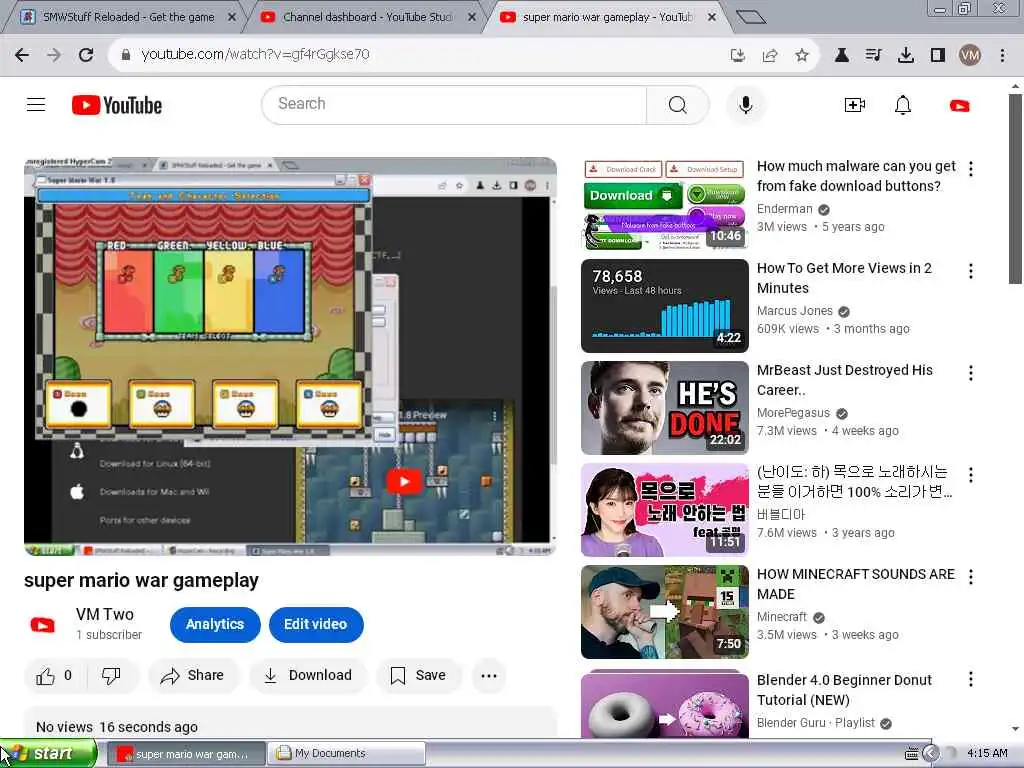1024x768 pixels.
Task: Open the Korean singing video thumbnail
Action: [x=665, y=510]
